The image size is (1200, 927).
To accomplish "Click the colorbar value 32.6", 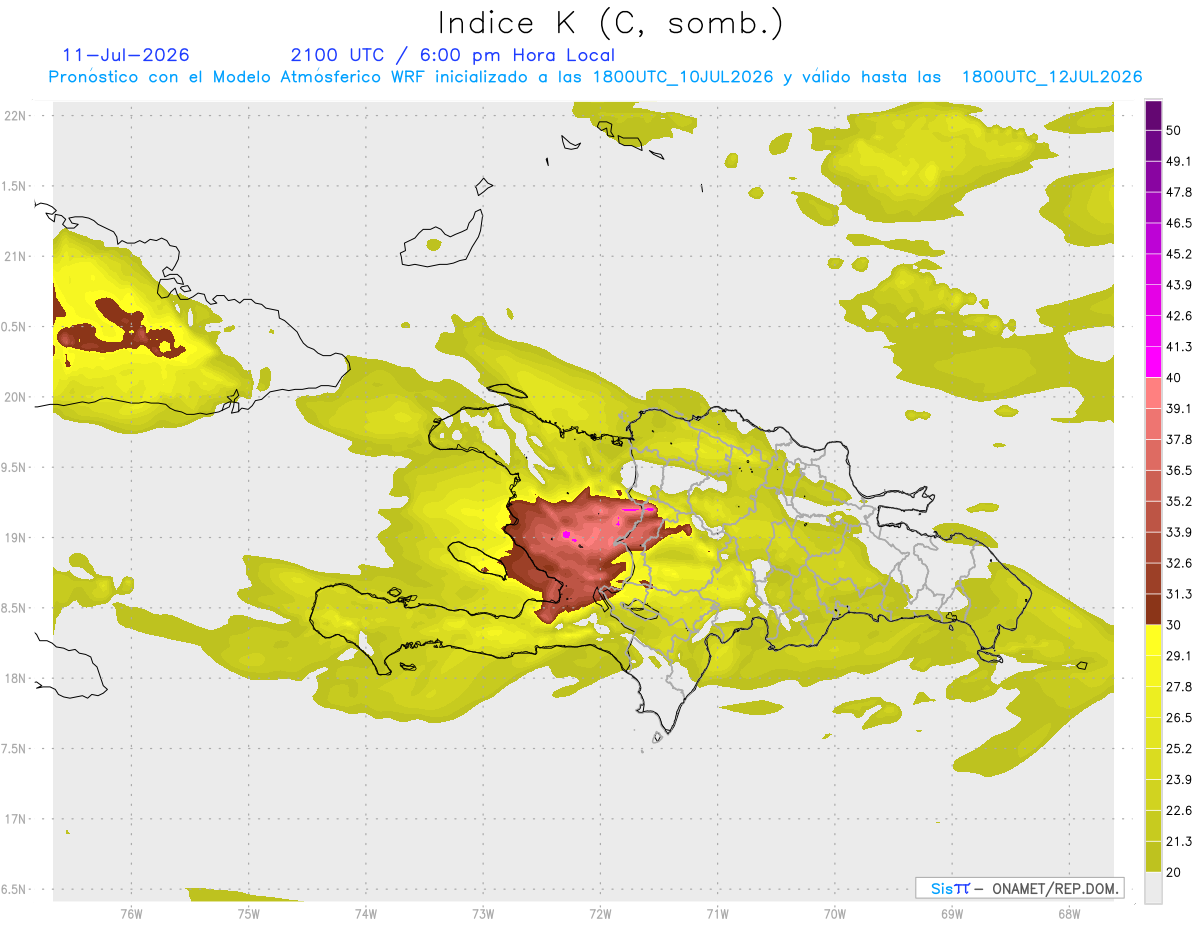I will (1178, 563).
